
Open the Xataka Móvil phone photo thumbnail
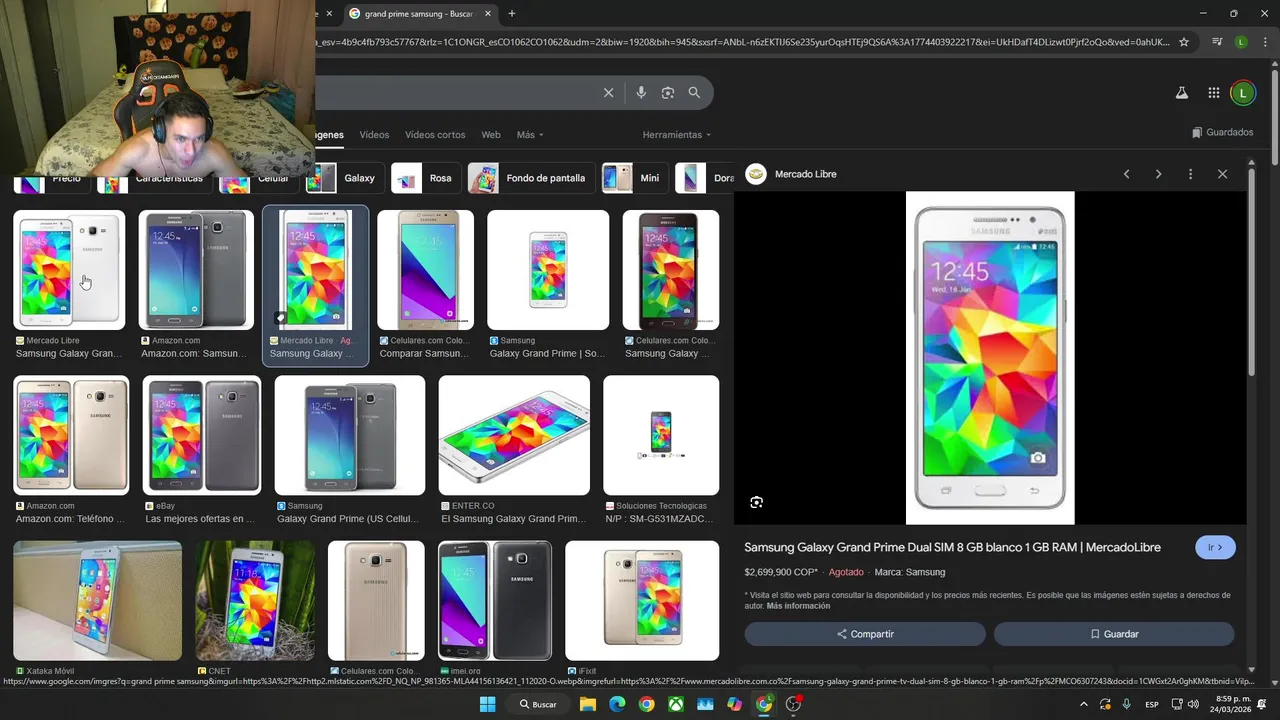pyautogui.click(x=98, y=600)
